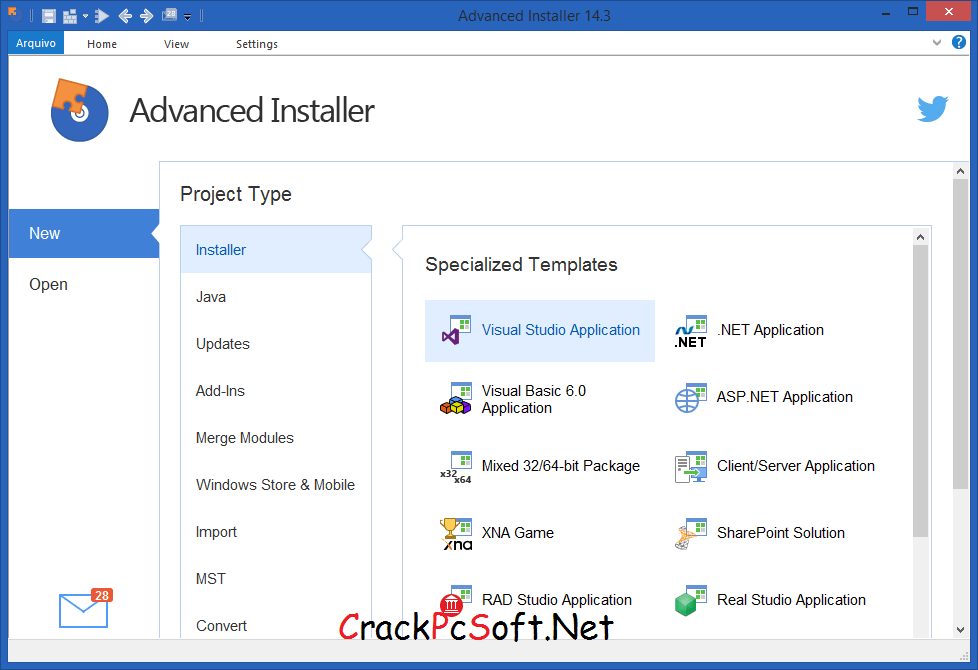Click the Build project icon in the title bar
Screen dimensions: 978x670
click(x=70, y=16)
